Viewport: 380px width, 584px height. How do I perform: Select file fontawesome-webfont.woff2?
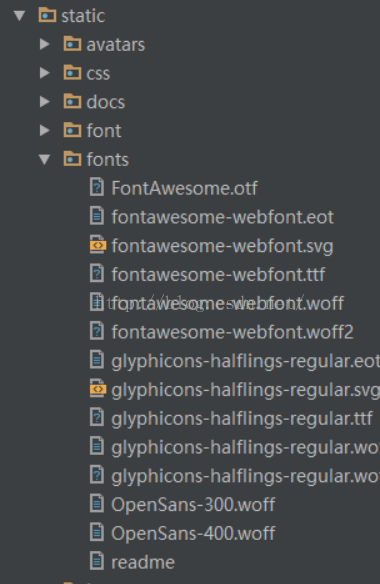tap(232, 332)
